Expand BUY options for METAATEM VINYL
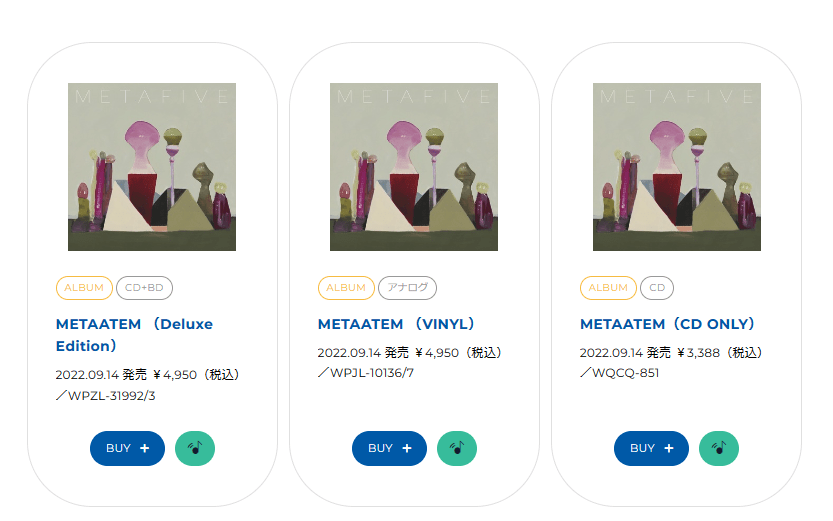The image size is (833, 521). pos(389,448)
